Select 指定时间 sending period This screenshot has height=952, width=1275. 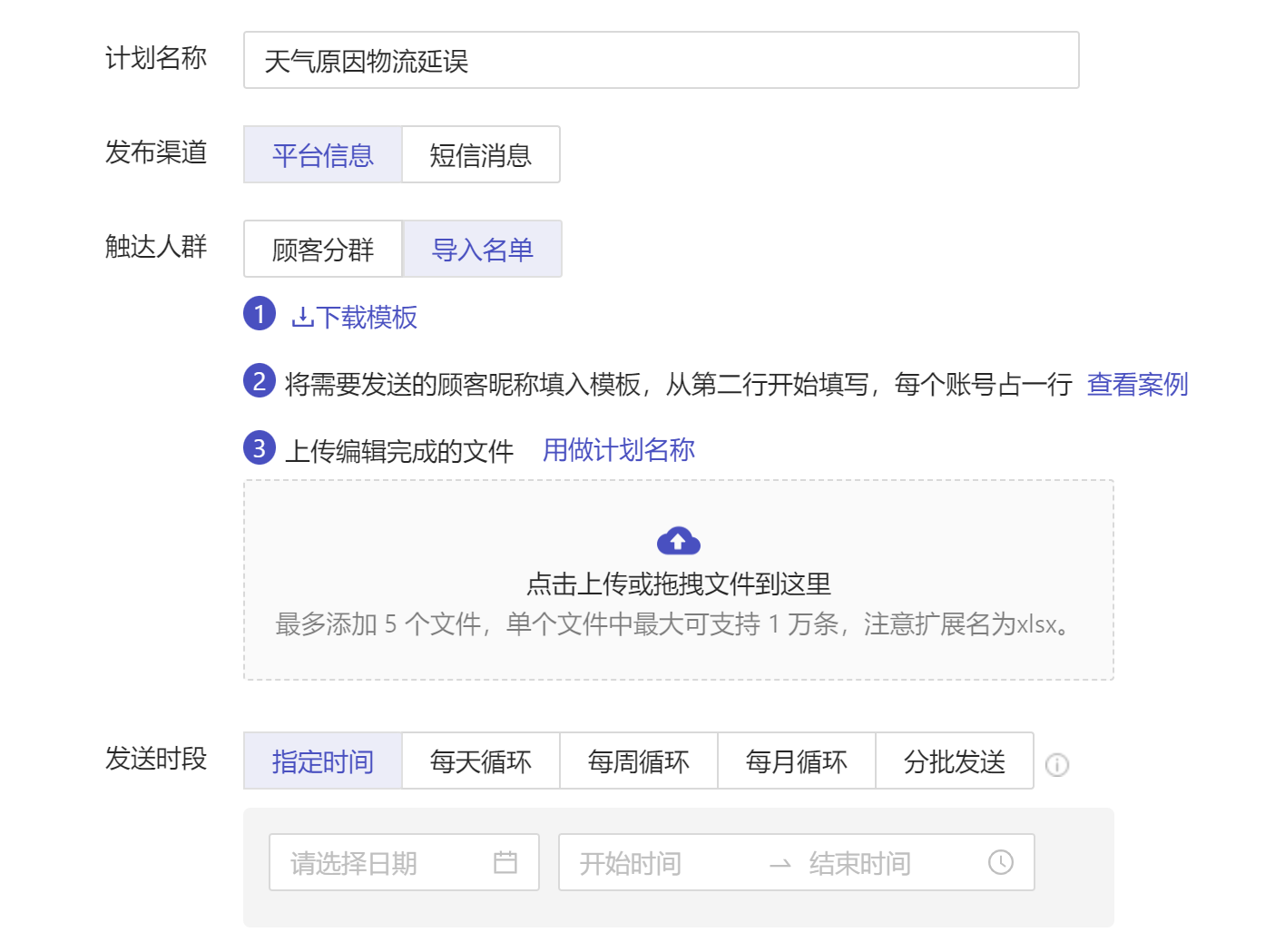click(322, 761)
